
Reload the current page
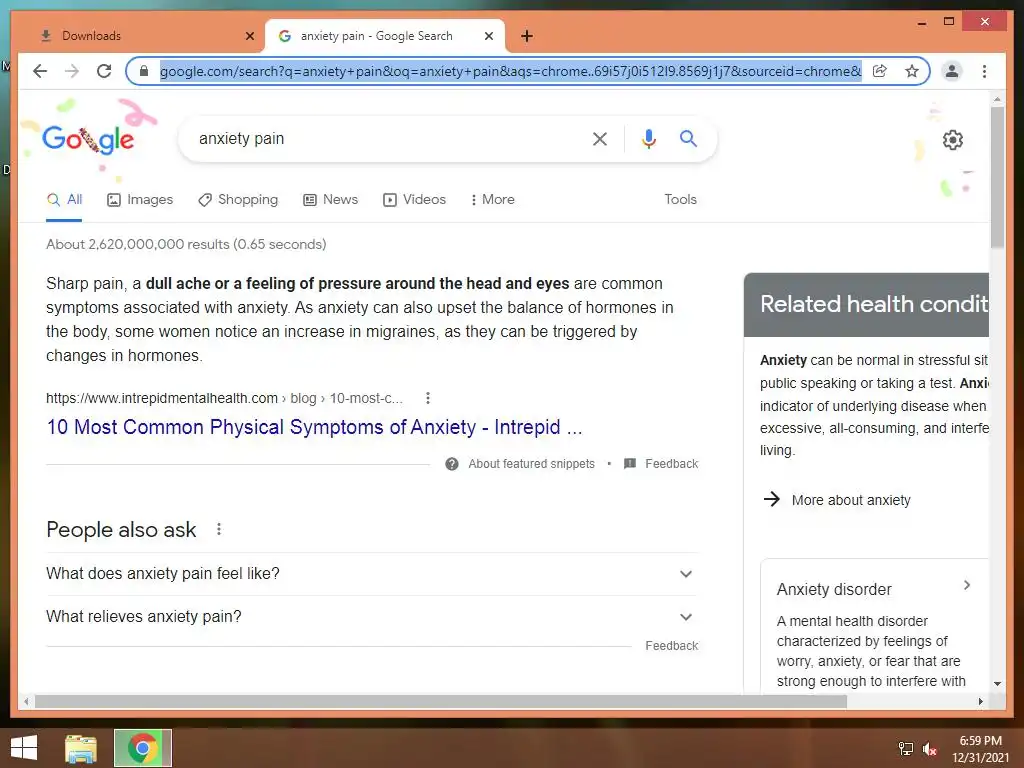tap(104, 71)
